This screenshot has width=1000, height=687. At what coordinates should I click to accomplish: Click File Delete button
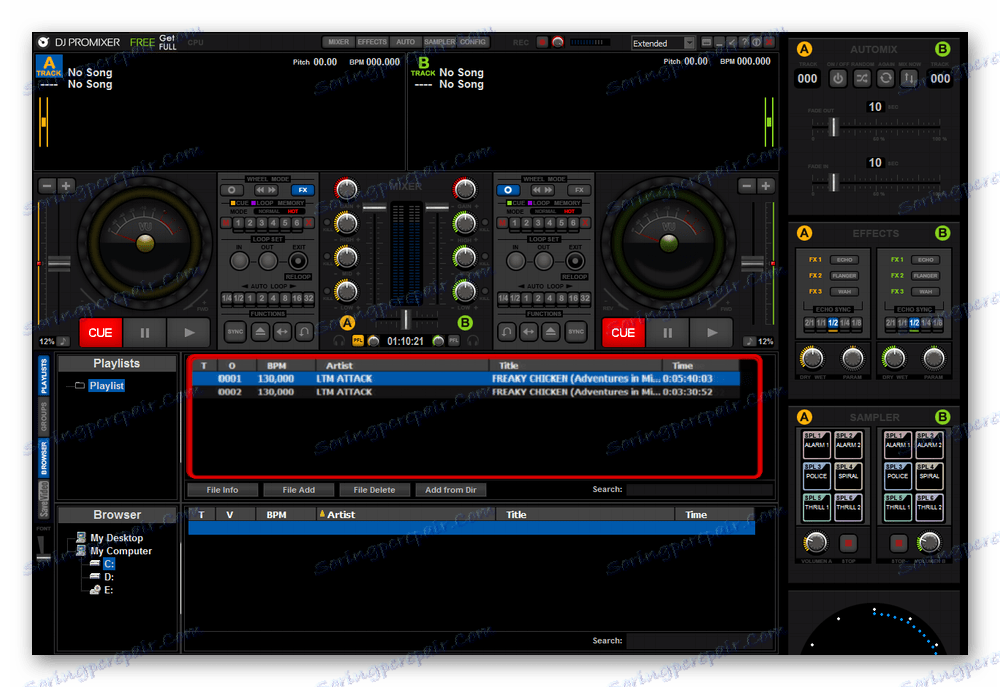click(x=374, y=490)
